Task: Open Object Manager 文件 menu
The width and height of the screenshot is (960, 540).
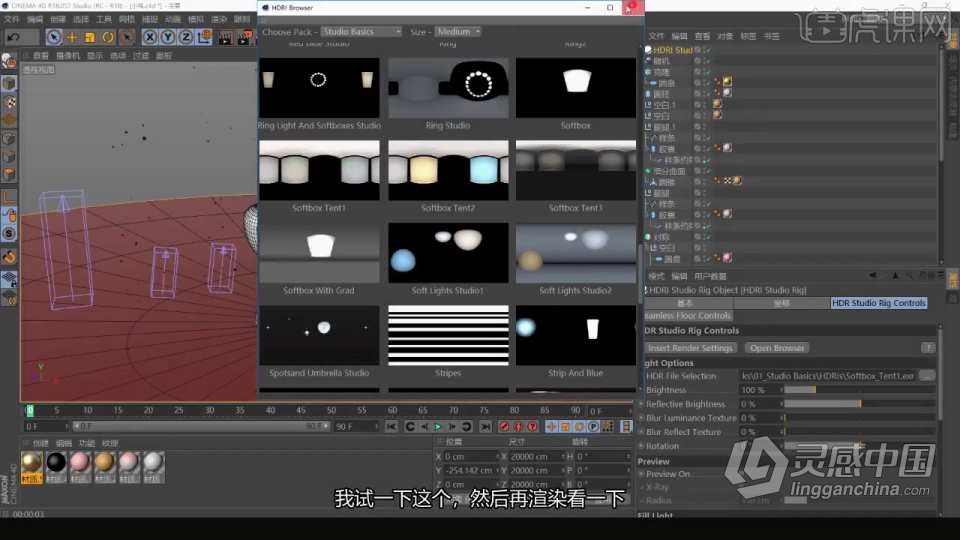Action: tap(656, 36)
